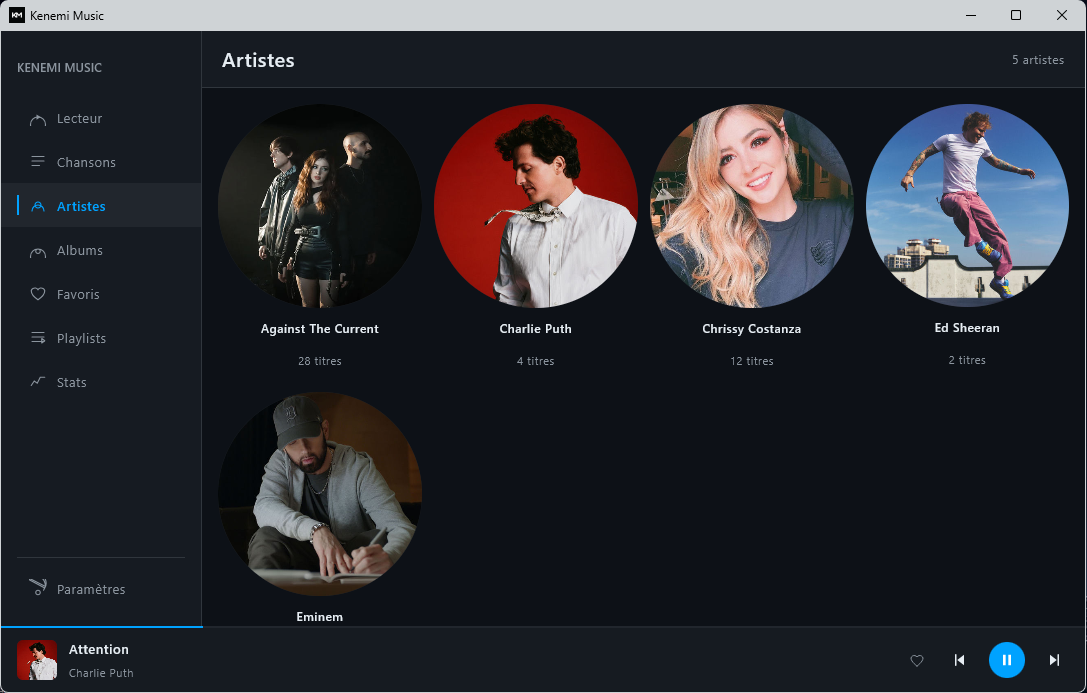Open Paramètres settings icon

click(38, 588)
